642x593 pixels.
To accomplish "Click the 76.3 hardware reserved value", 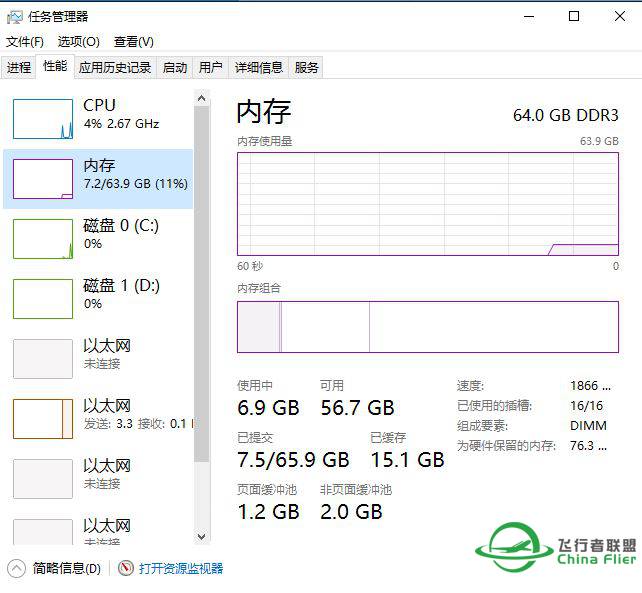I will coord(588,445).
